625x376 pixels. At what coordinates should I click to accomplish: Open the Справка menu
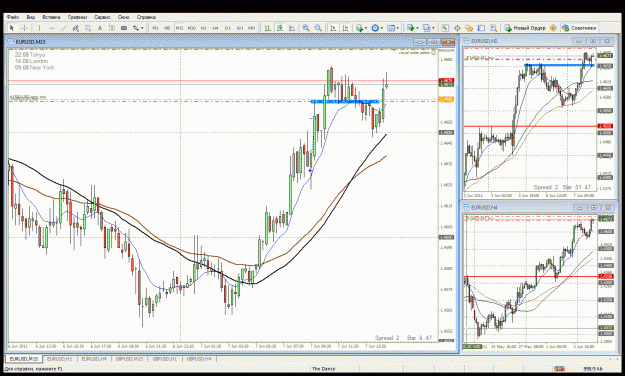tap(146, 17)
